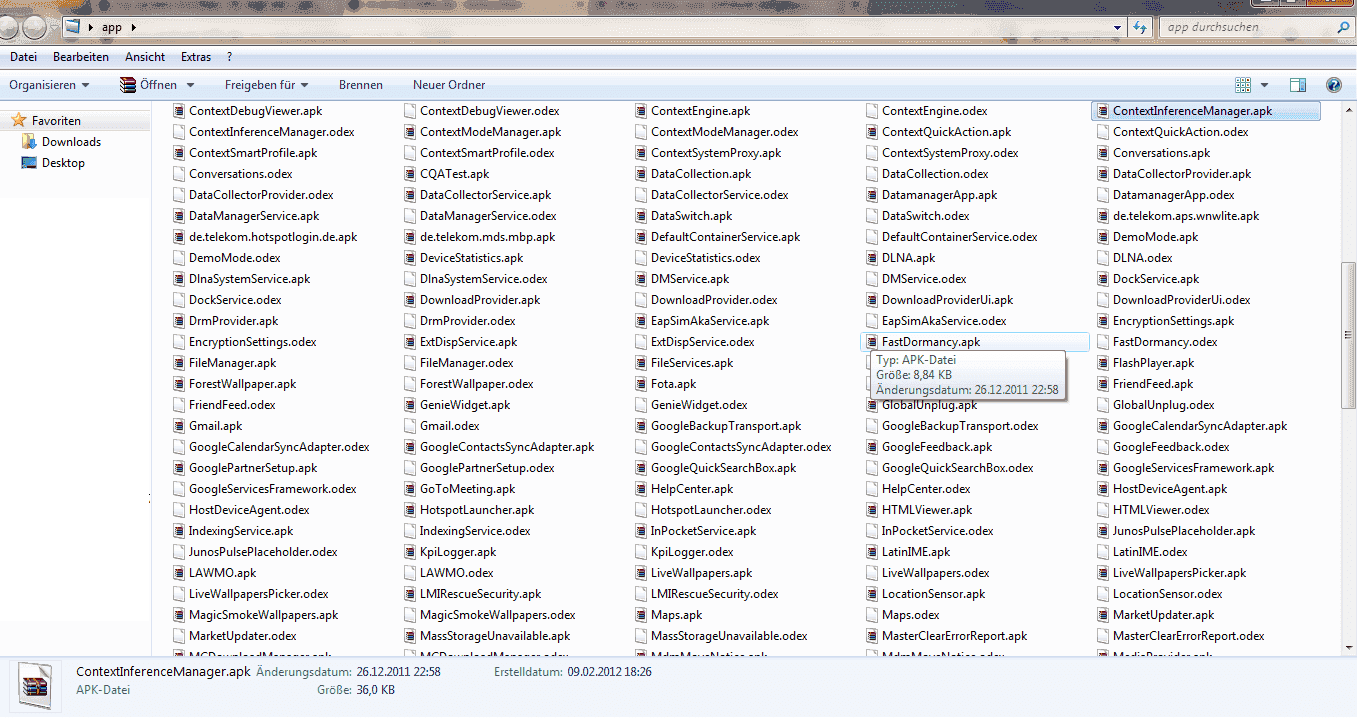Screen dimensions: 1366x728
Task: Select file de.telekom.hotspotlogin.de.apk
Action: pos(273,237)
